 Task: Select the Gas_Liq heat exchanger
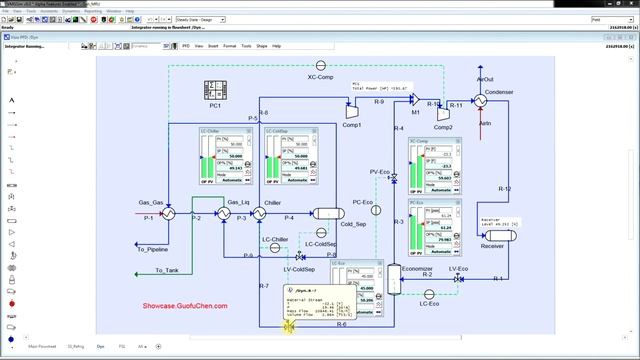[x=223, y=213]
